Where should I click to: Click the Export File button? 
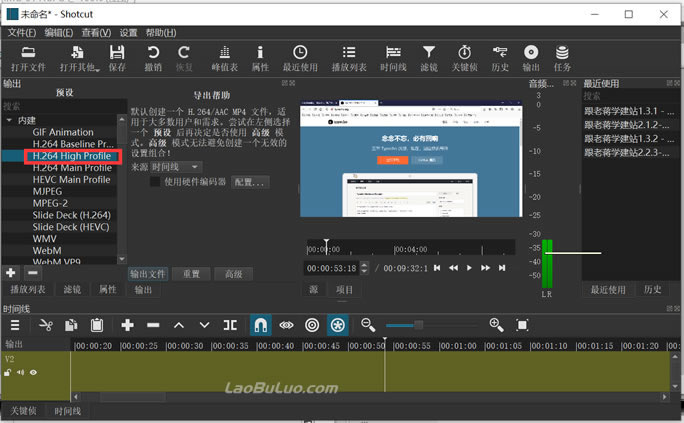148,274
